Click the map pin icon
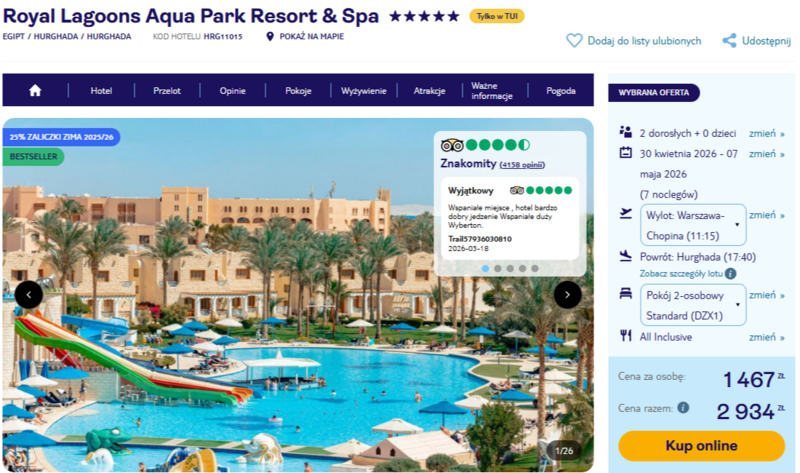800x473 pixels. (x=270, y=36)
